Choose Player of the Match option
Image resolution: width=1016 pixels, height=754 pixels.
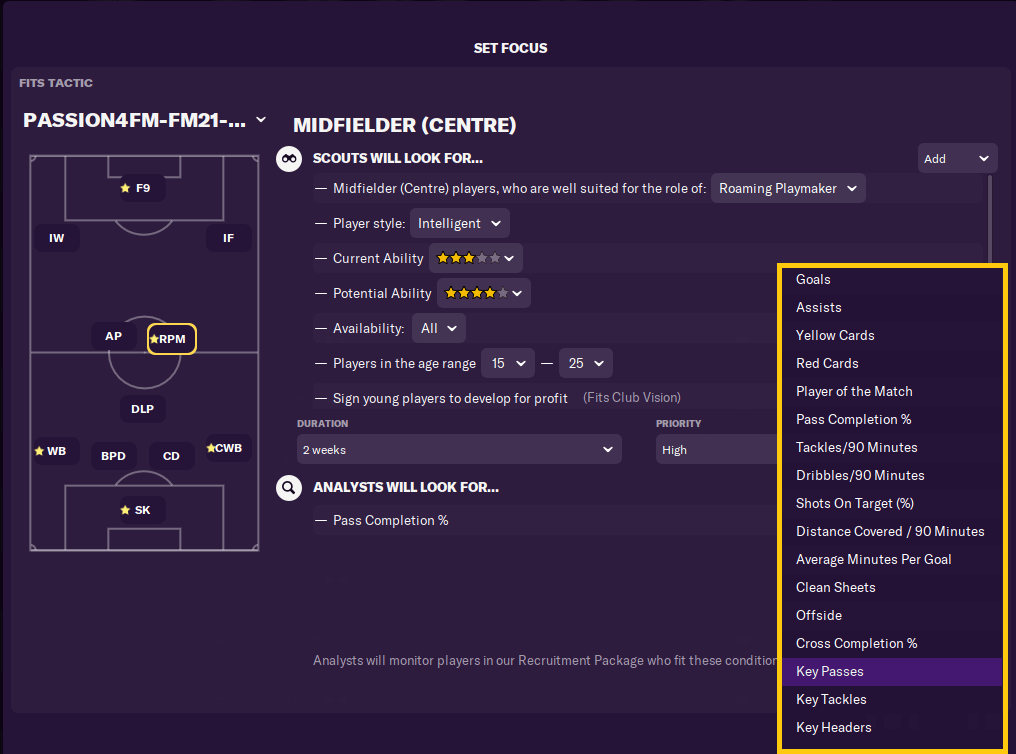tap(892, 391)
